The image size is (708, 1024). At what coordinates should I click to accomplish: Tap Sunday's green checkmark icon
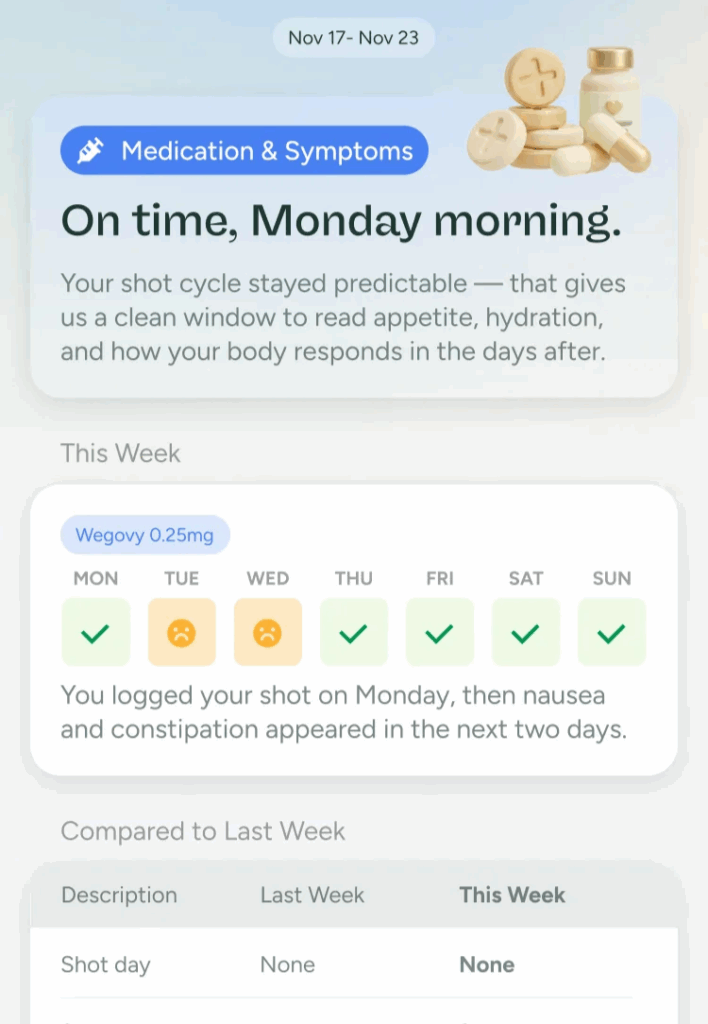(611, 633)
